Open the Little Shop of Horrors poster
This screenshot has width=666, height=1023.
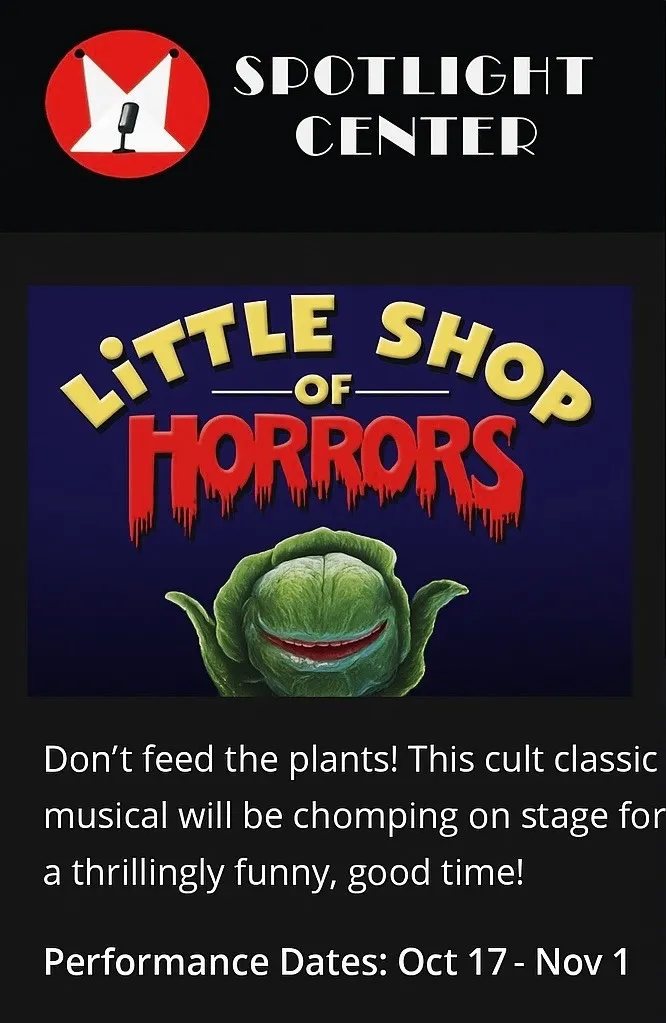(x=329, y=491)
